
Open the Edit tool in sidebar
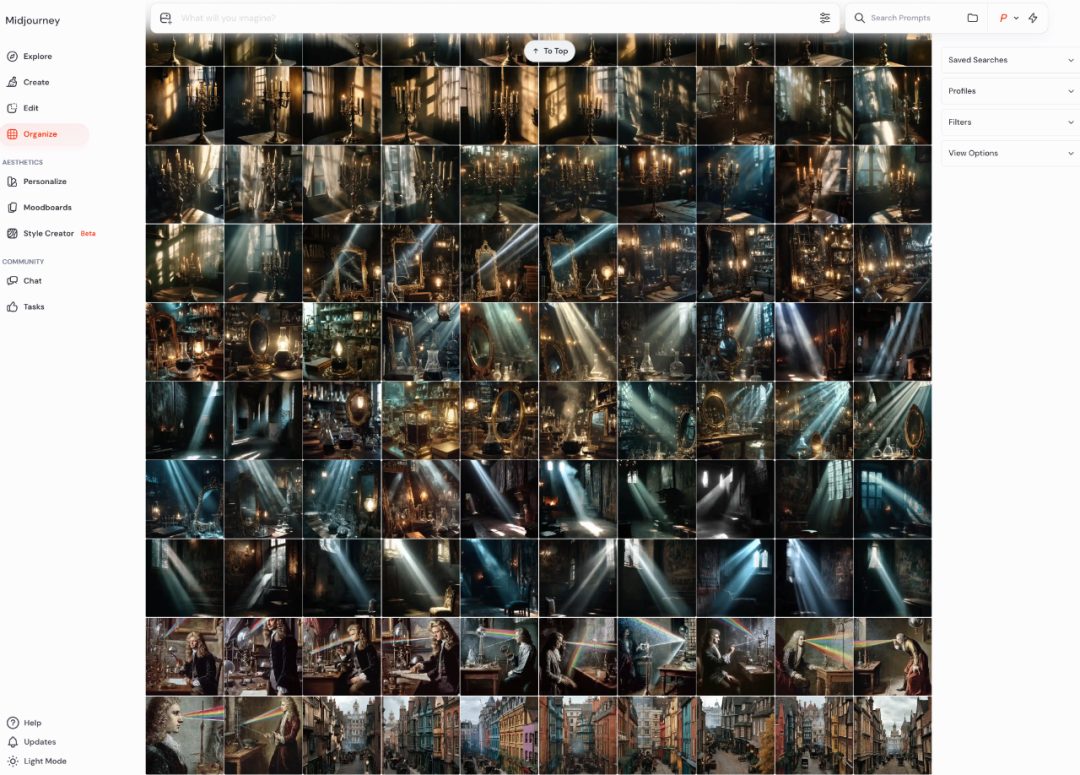[x=12, y=108]
